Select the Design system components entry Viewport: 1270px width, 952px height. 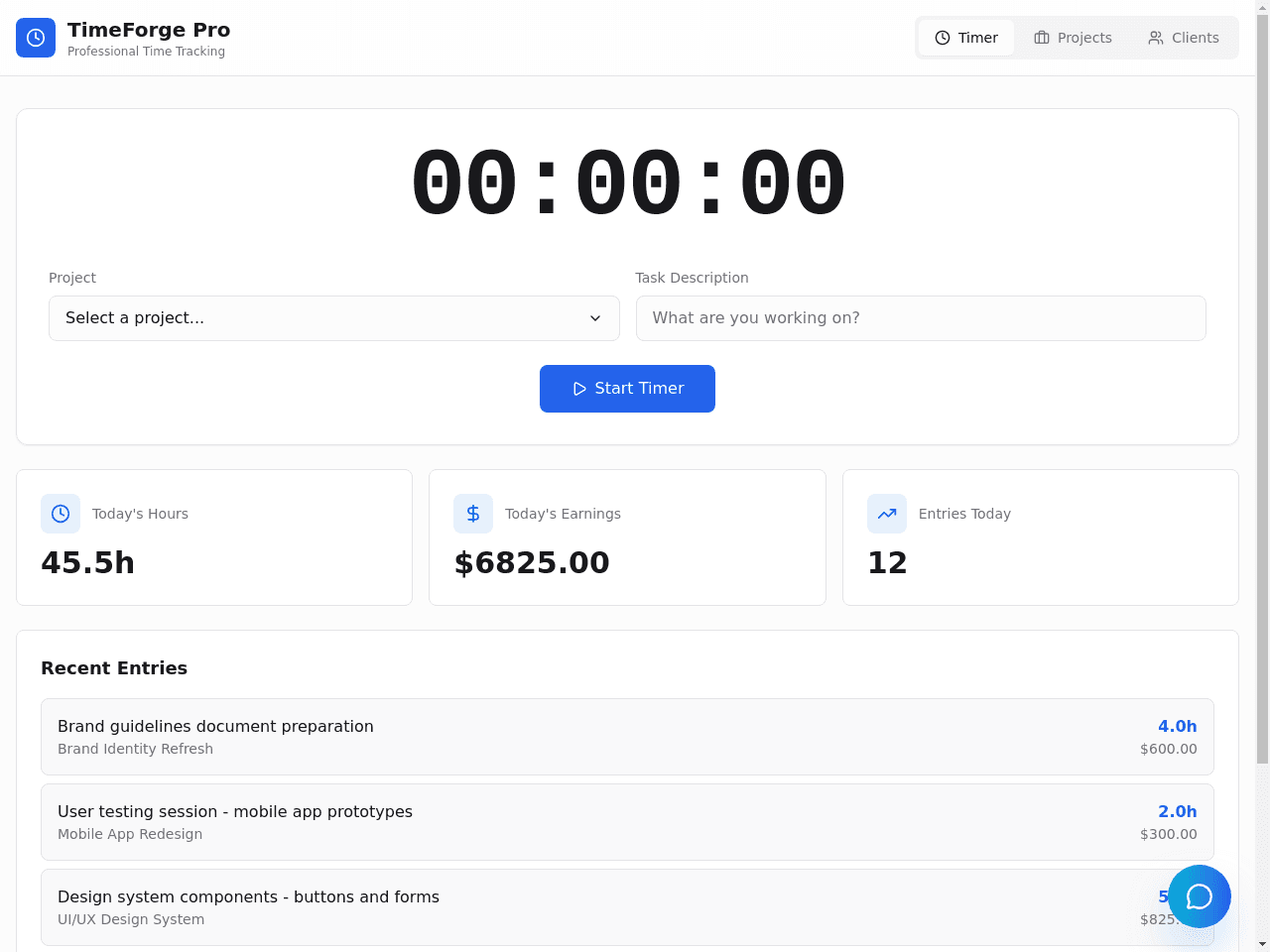click(x=627, y=907)
